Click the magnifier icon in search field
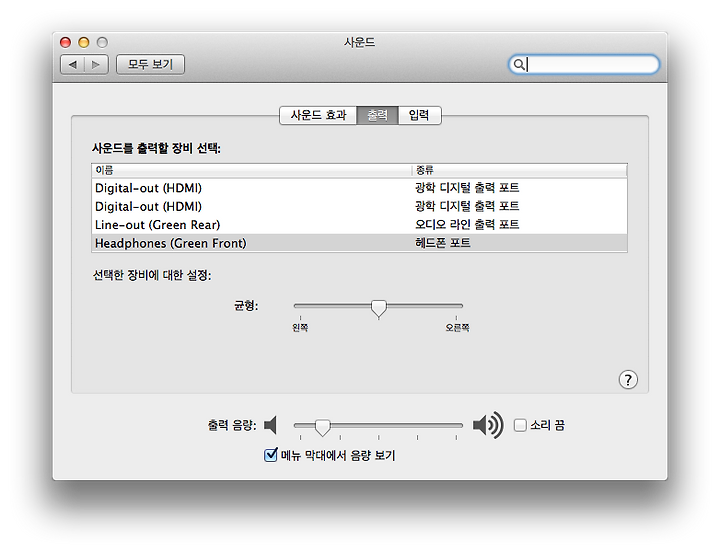The width and height of the screenshot is (720, 553). click(519, 64)
